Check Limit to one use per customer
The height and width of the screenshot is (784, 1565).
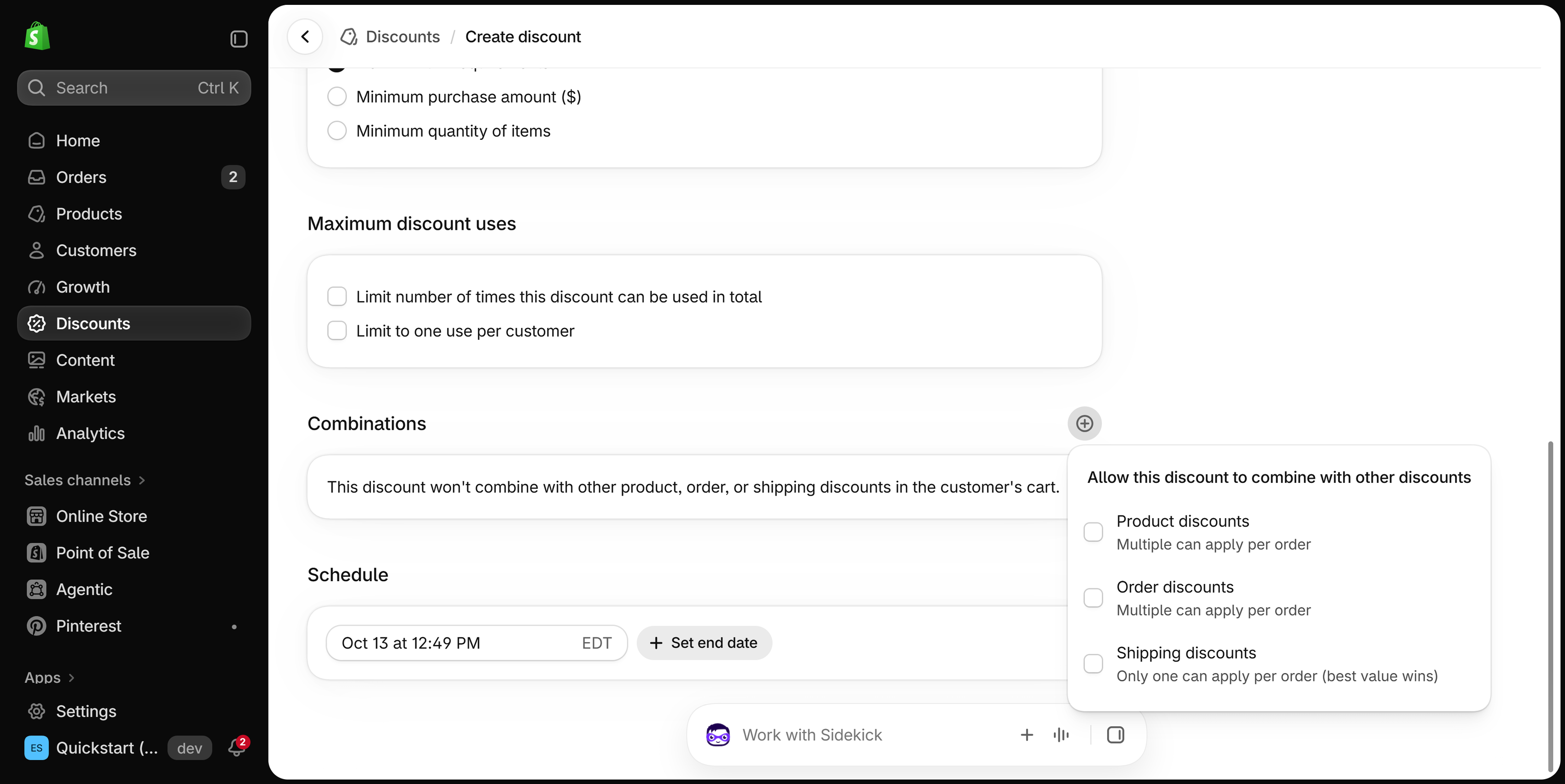(x=337, y=330)
